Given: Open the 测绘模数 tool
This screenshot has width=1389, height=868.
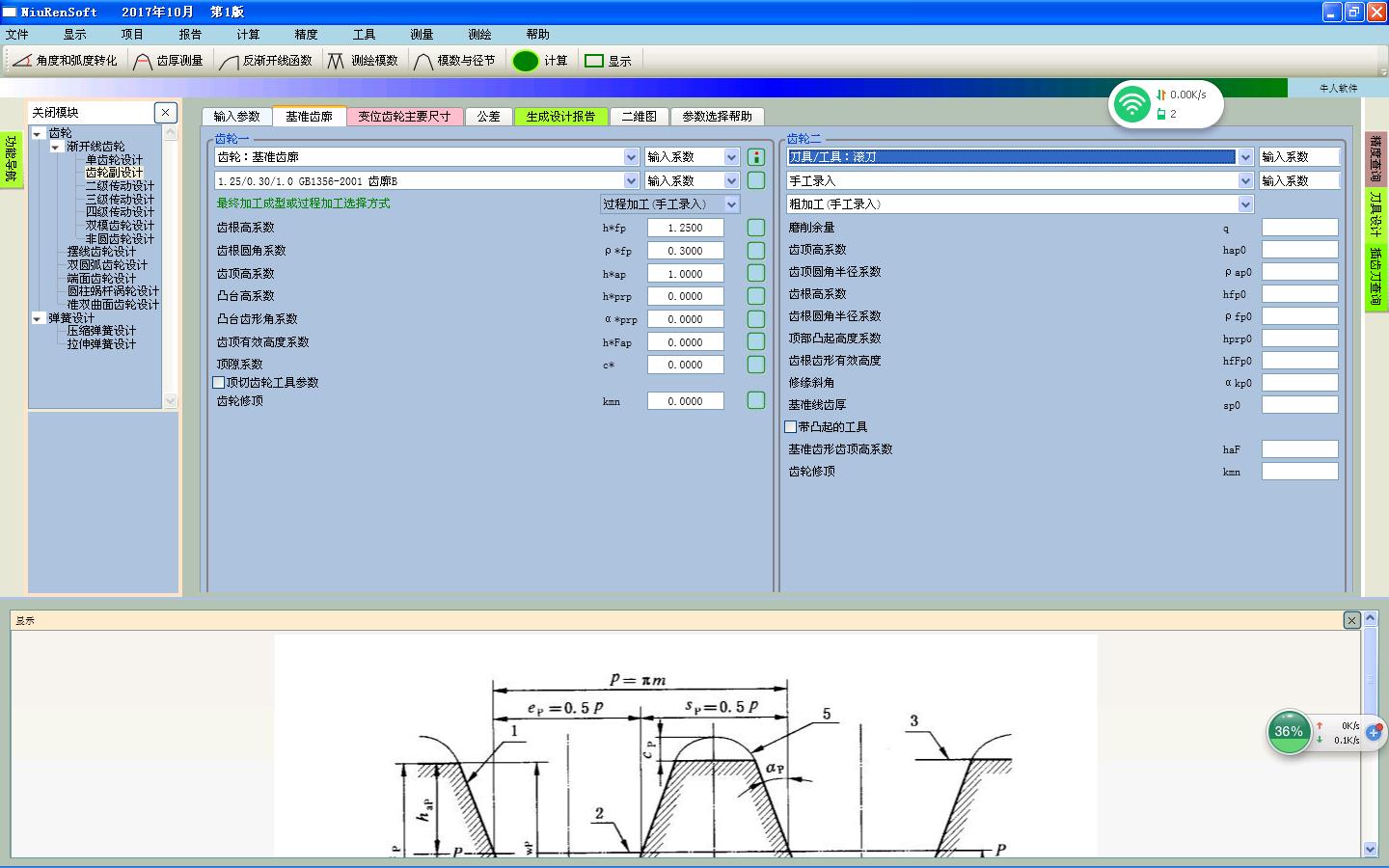Looking at the screenshot, I should tap(363, 61).
